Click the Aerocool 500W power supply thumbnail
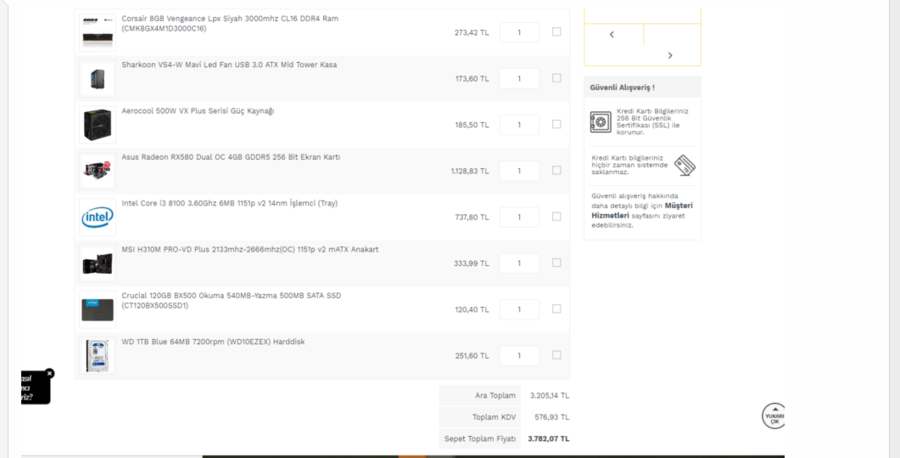 (x=98, y=125)
